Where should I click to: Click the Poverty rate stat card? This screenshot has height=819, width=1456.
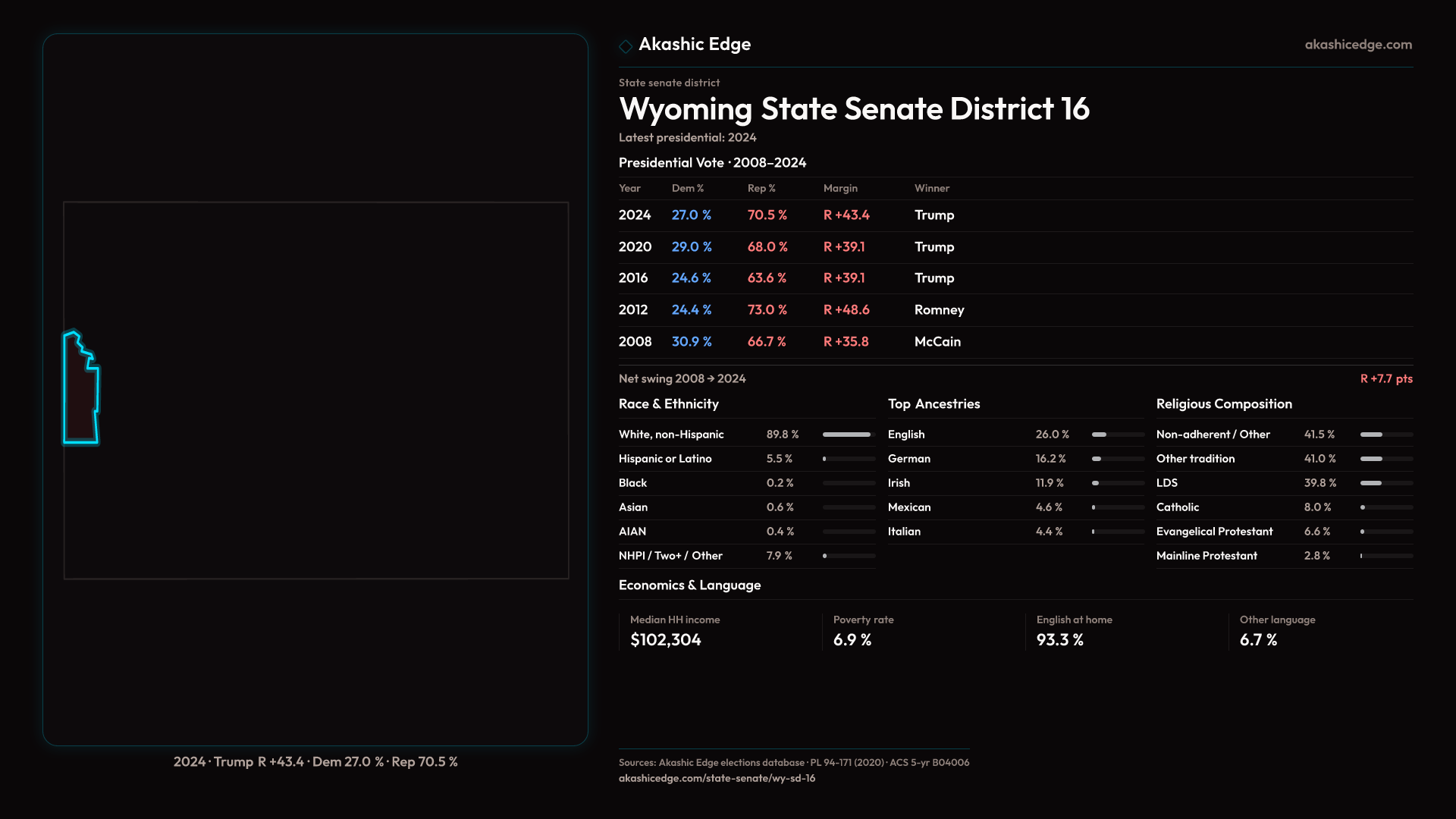point(852,631)
